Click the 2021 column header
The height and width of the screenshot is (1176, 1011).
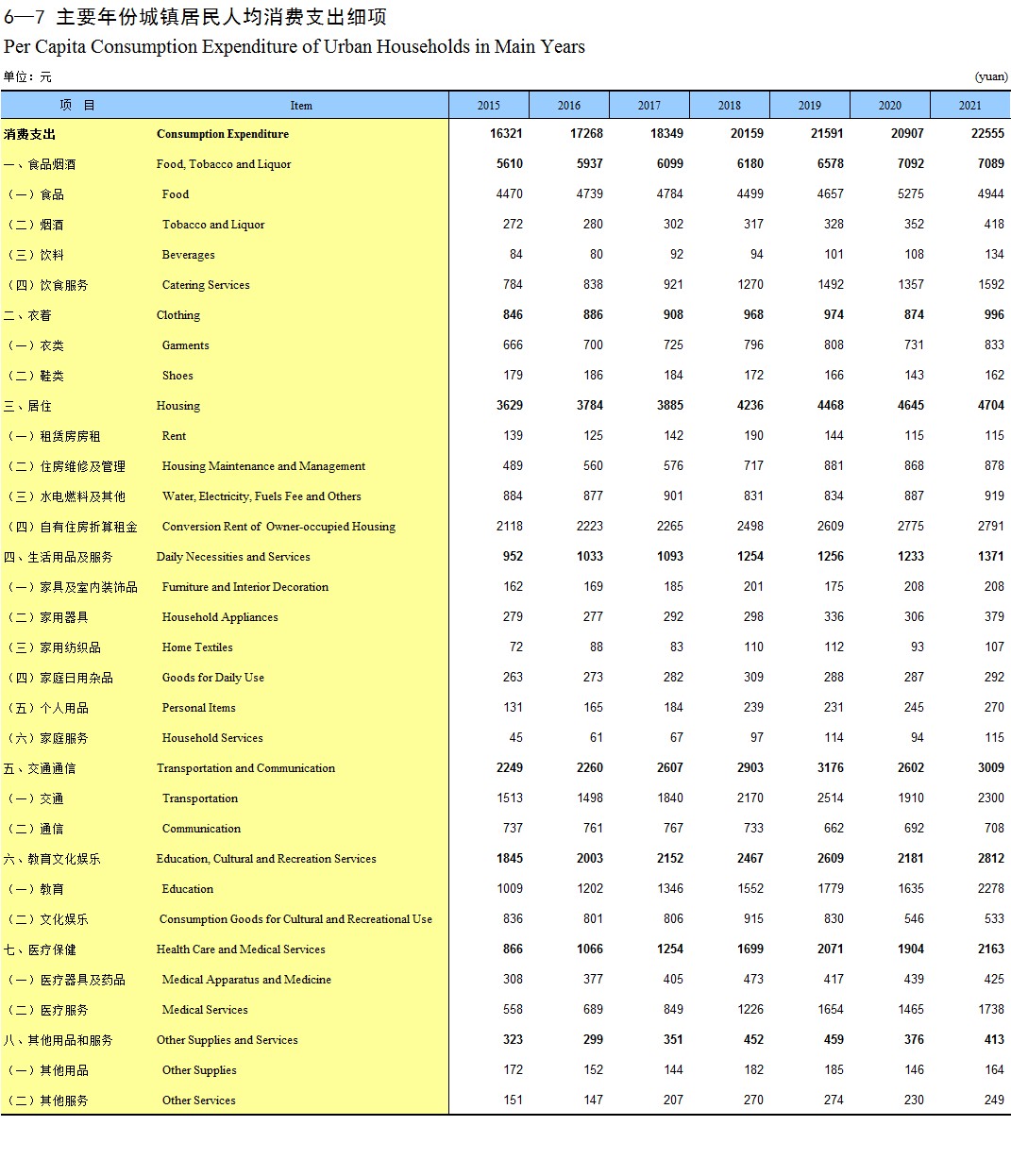[970, 105]
